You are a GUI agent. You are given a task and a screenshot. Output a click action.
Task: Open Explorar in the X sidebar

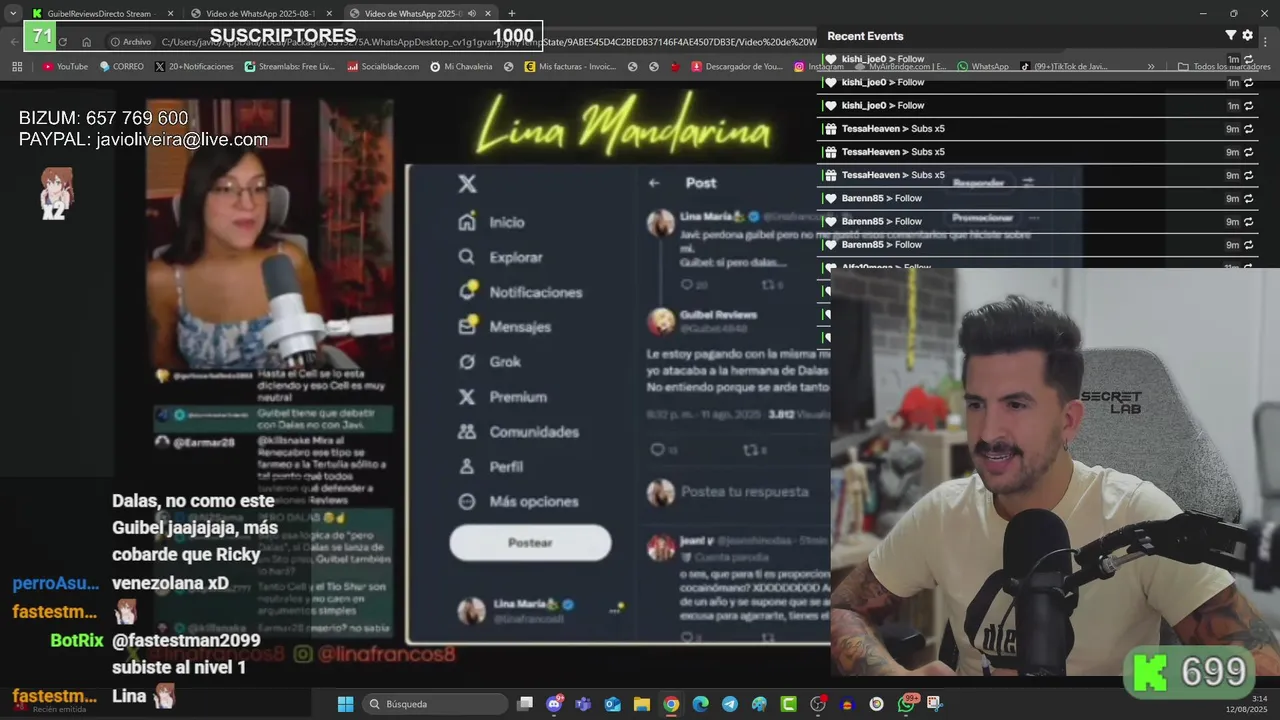[500, 257]
